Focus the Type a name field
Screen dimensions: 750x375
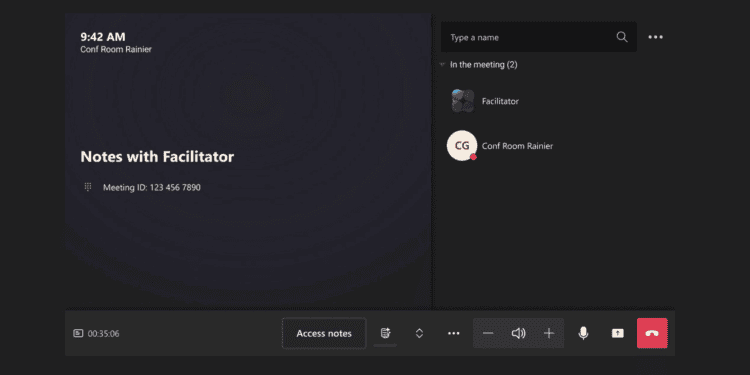[x=539, y=37]
